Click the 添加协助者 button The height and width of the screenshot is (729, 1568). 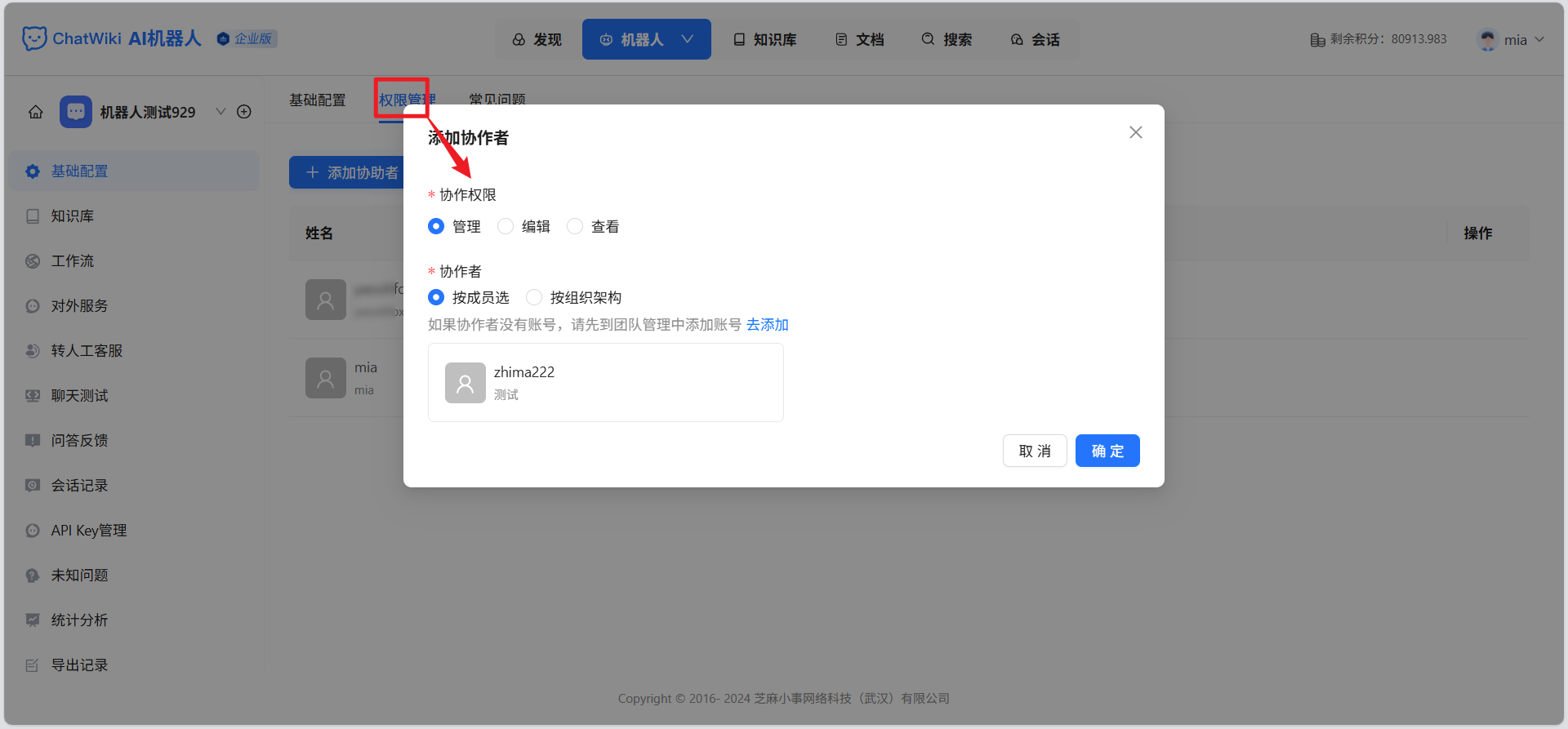coord(347,172)
